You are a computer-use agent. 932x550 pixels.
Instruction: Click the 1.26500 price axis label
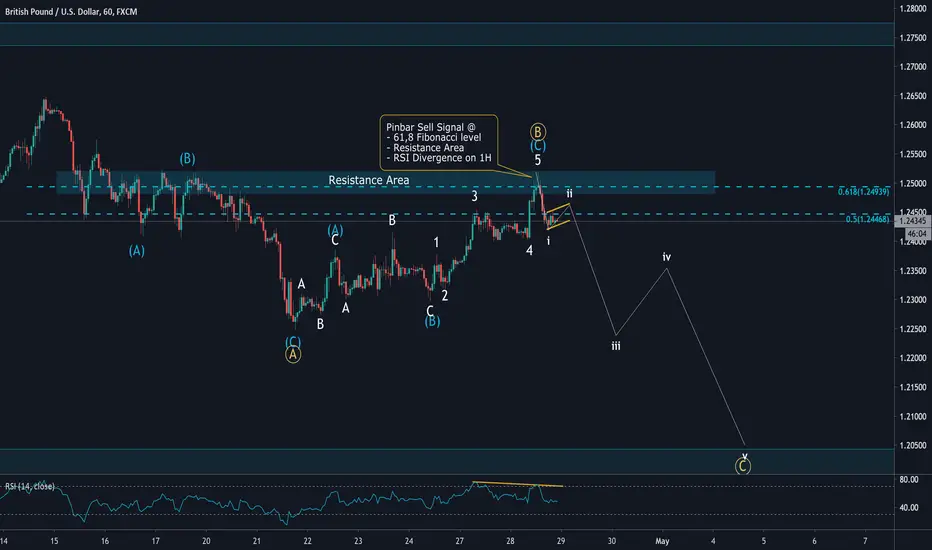pos(913,96)
